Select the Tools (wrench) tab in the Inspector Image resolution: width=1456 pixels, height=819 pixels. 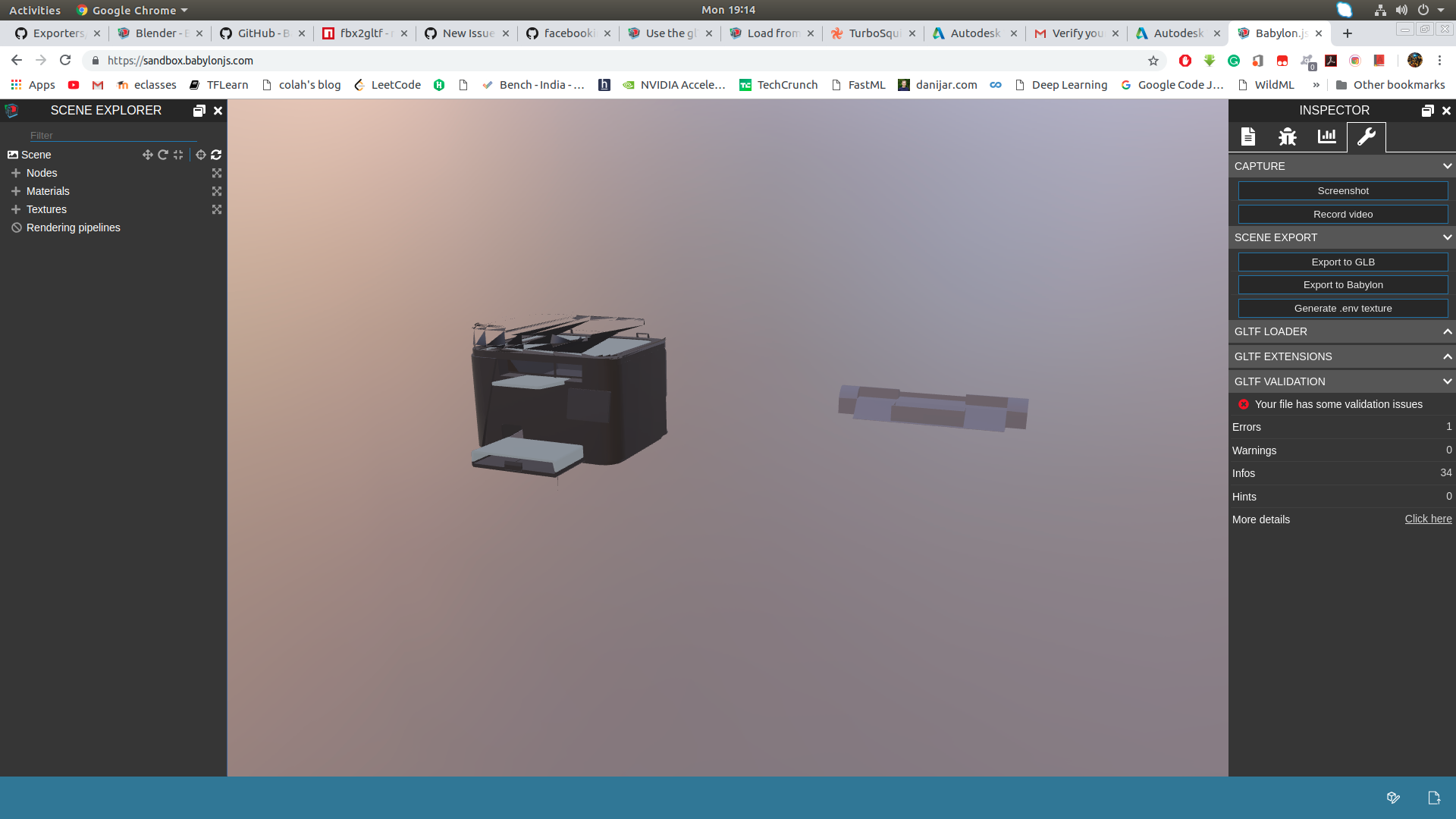(x=1366, y=136)
